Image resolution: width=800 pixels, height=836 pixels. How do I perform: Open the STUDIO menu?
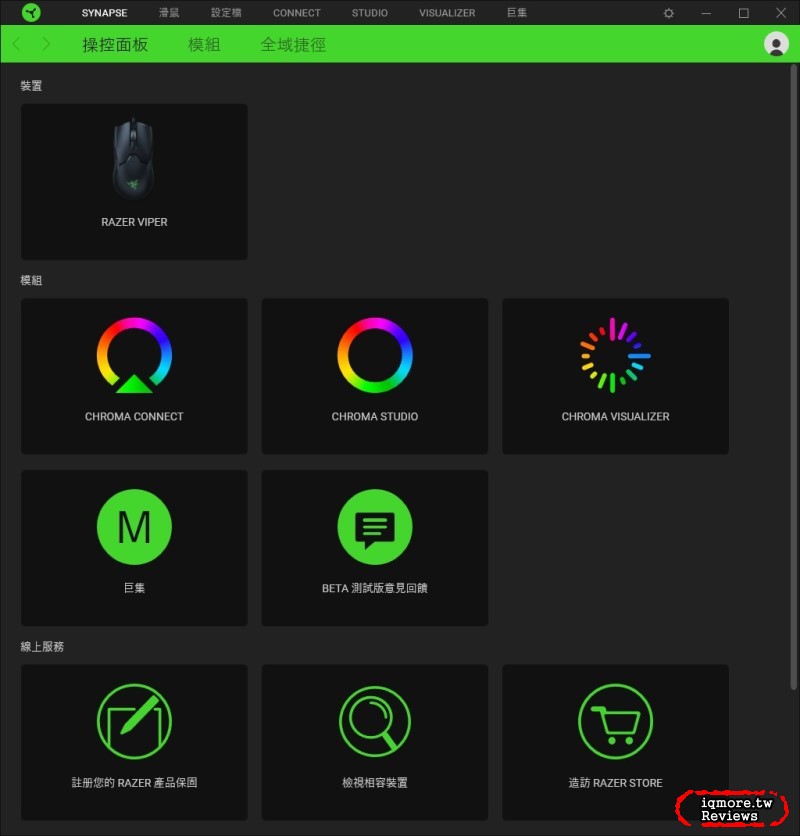369,13
